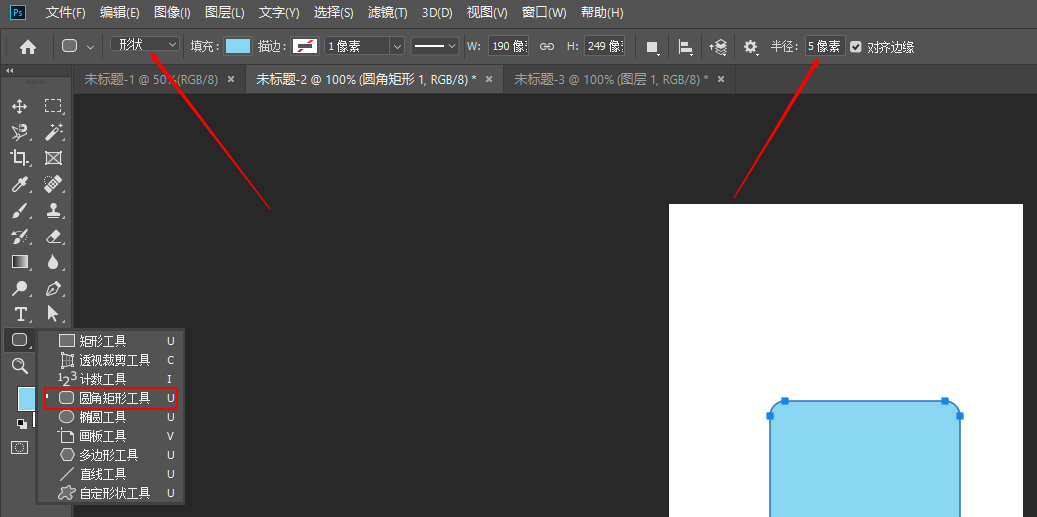Select the Rectangular Marquee tool
This screenshot has width=1037, height=517.
(x=53, y=106)
